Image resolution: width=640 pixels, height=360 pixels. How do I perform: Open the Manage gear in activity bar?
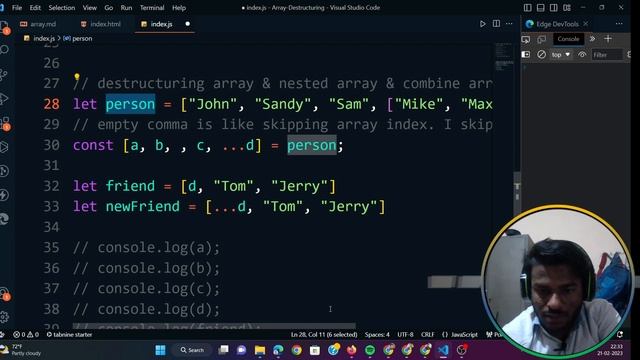[x=4, y=317]
